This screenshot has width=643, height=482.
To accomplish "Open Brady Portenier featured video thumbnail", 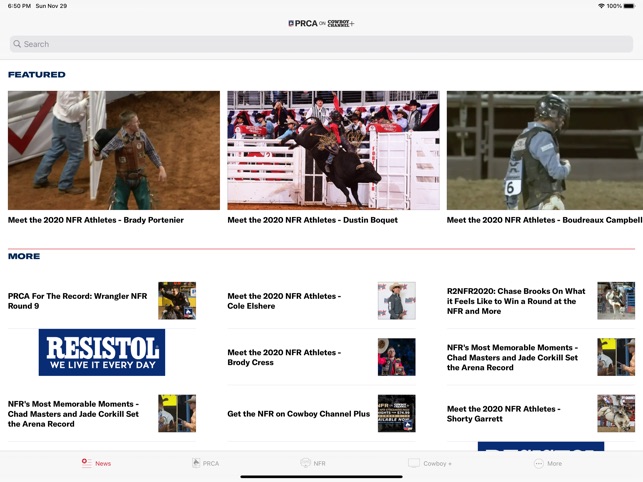I will pos(114,150).
